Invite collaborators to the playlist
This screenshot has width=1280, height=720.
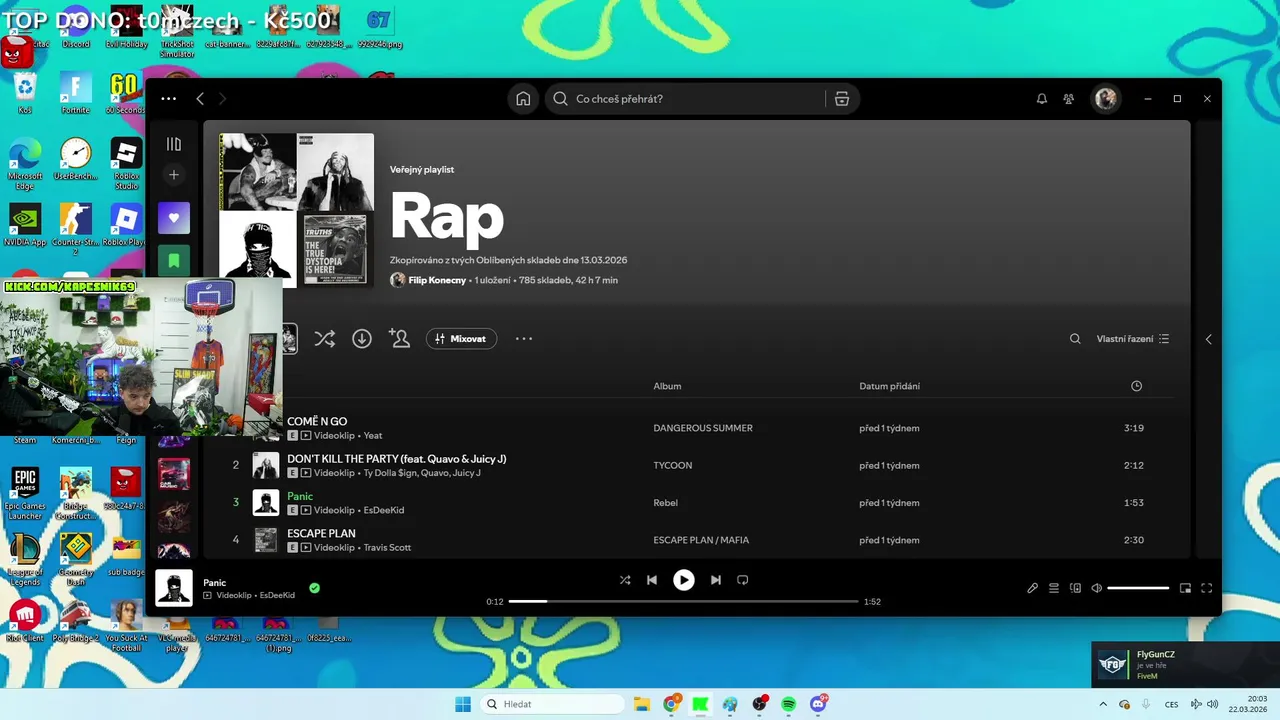click(x=400, y=339)
